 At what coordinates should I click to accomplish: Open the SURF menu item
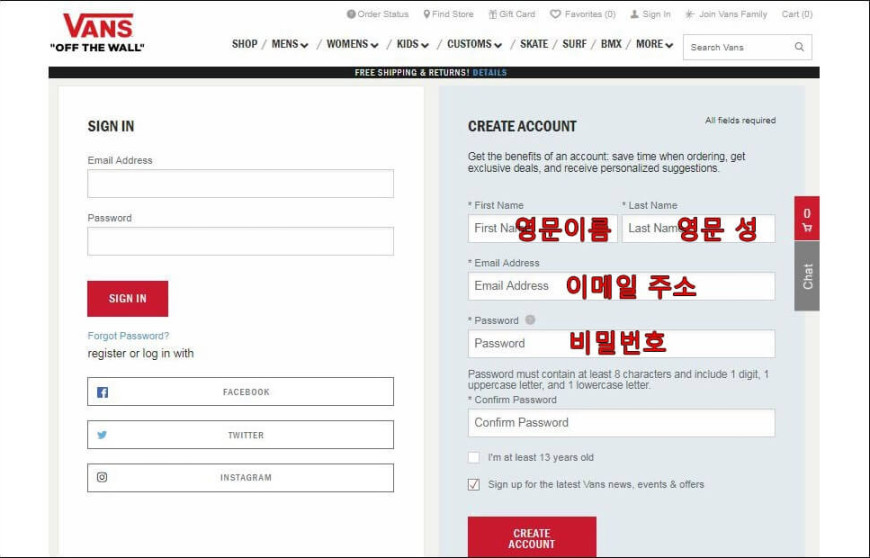click(x=574, y=44)
